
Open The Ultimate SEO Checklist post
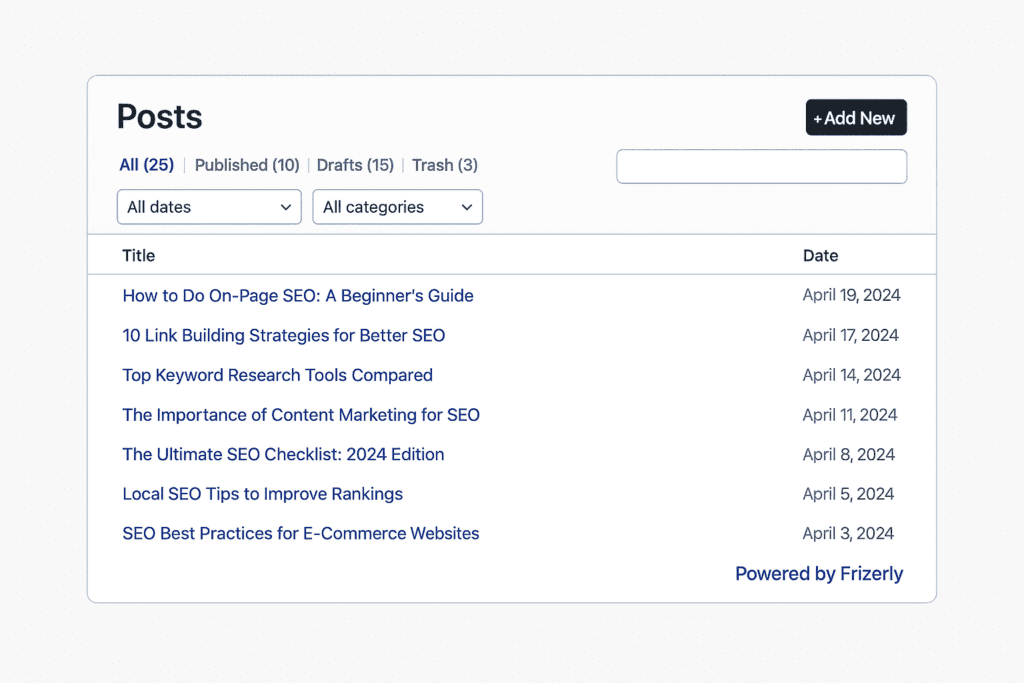tap(283, 454)
